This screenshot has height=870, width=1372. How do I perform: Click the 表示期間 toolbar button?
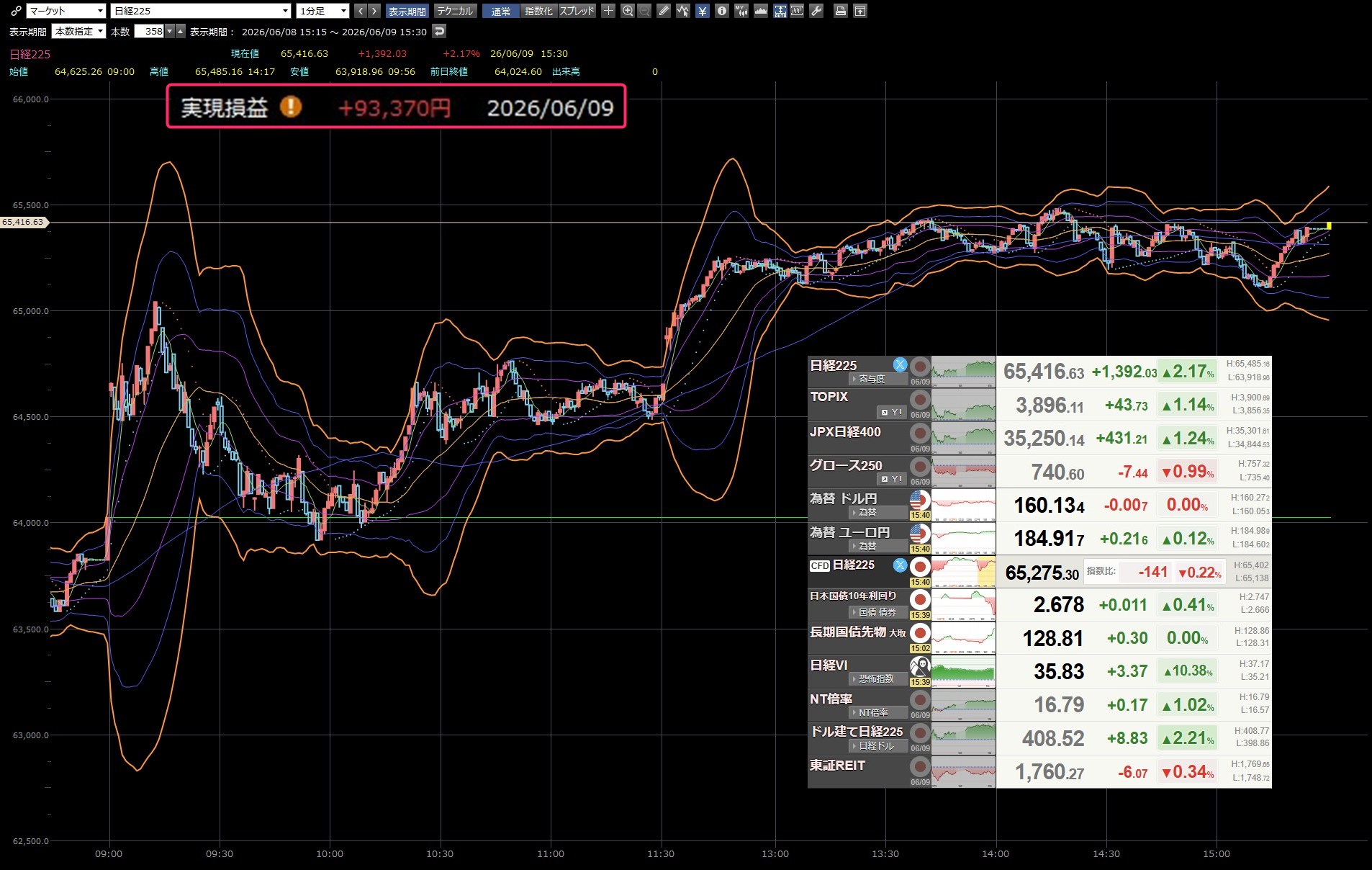407,11
